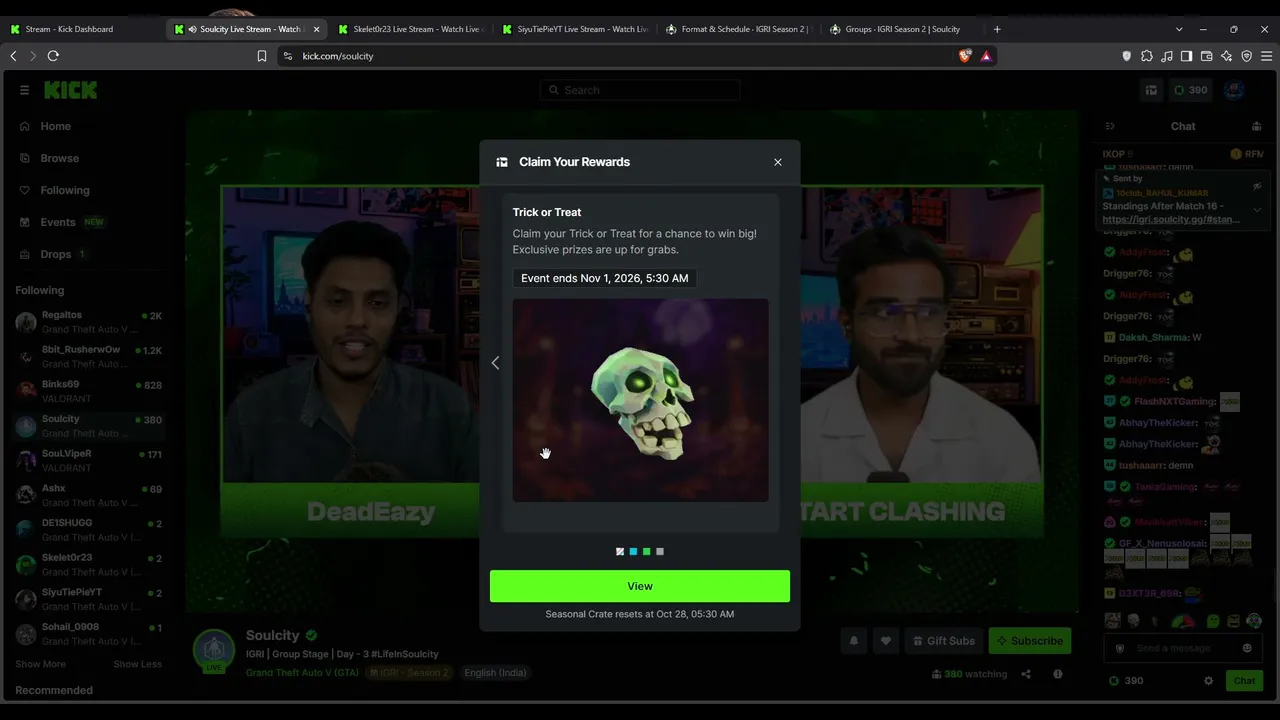Click the green View button
1280x720 pixels.
coord(640,586)
